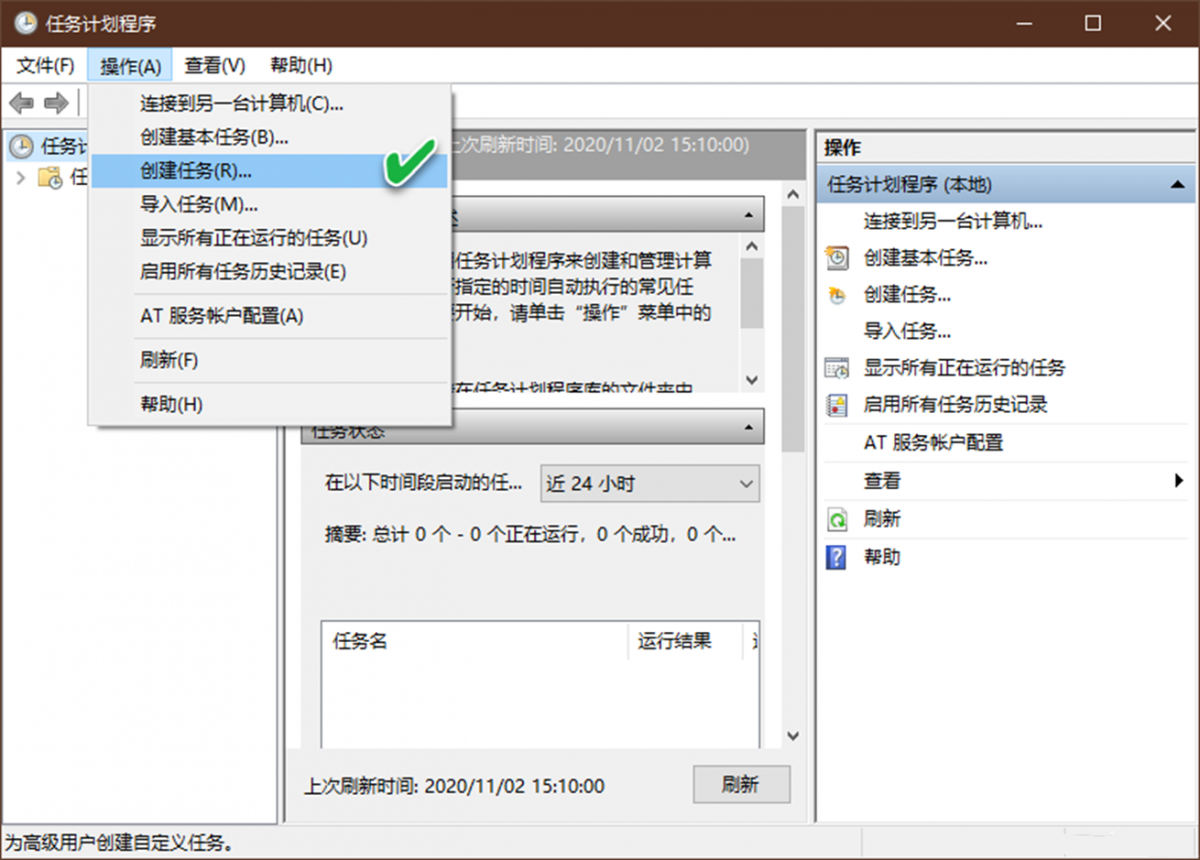Image resolution: width=1200 pixels, height=860 pixels.
Task: Click the forward navigation arrow
Action: click(56, 102)
